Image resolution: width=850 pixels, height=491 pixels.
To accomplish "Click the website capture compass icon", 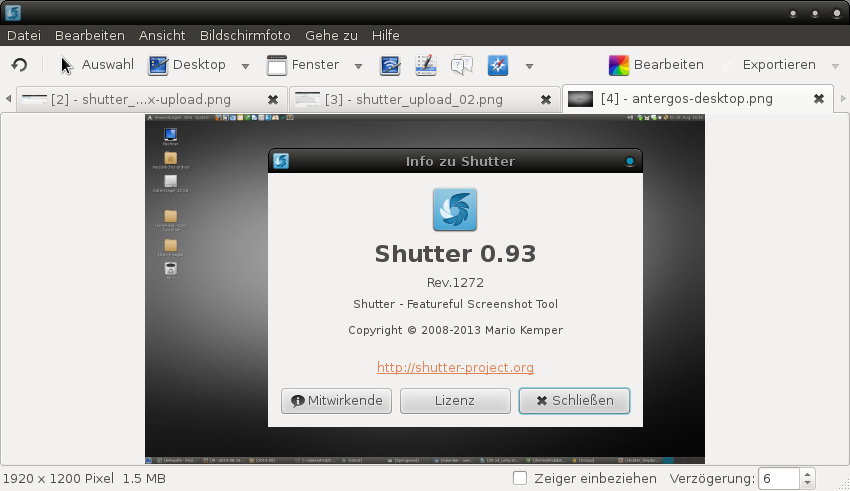I will (x=498, y=65).
